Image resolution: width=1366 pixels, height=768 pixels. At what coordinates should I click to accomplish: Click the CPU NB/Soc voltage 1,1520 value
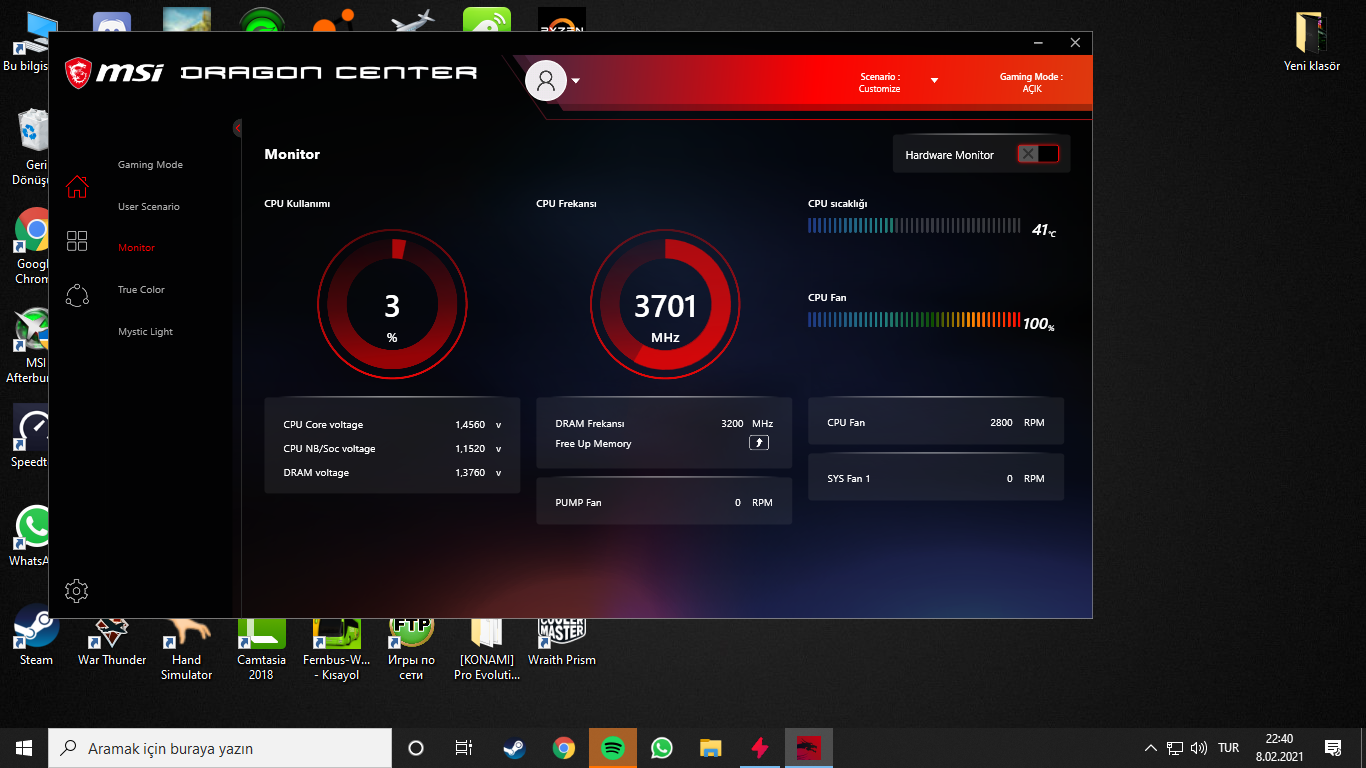click(469, 449)
